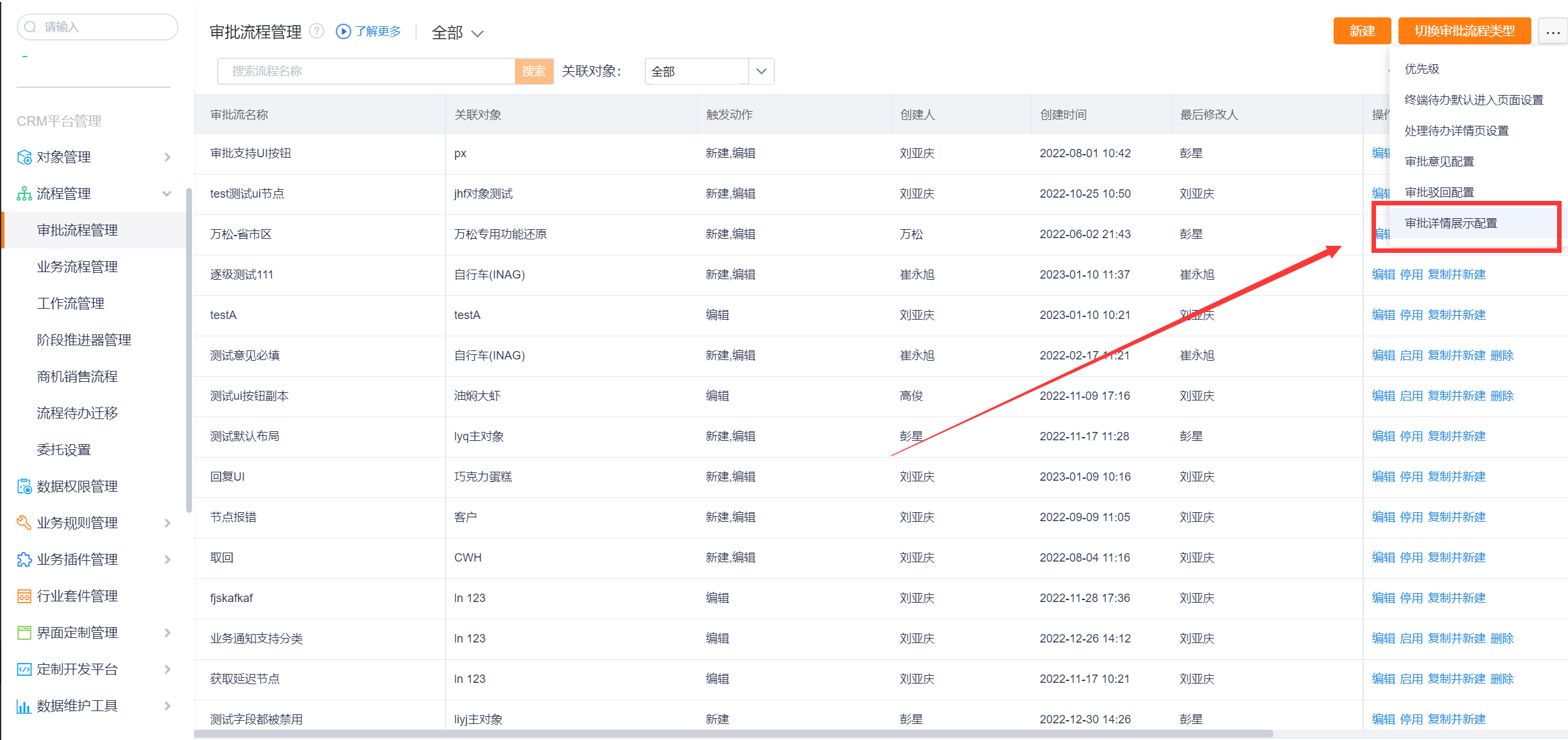Choose 终端待办默认进入页面设置 menu entry
The height and width of the screenshot is (740, 1568).
pyautogui.click(x=1474, y=99)
